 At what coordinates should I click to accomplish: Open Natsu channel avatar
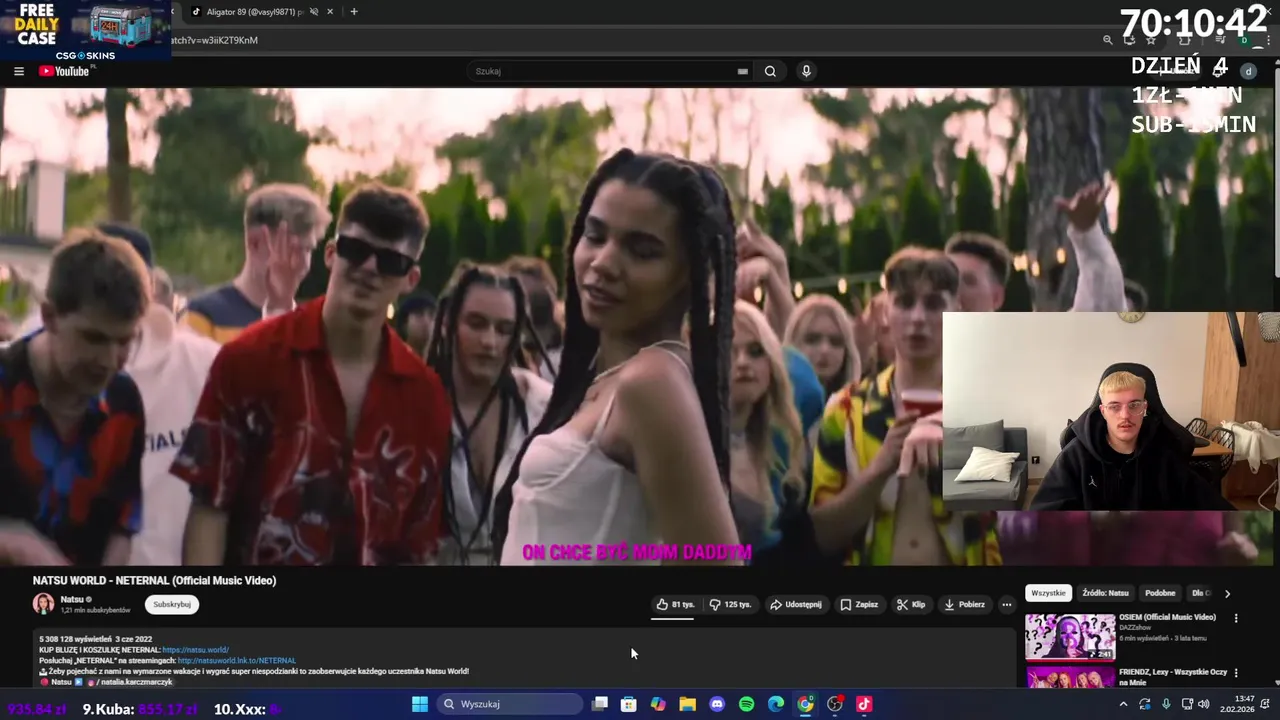coord(43,604)
